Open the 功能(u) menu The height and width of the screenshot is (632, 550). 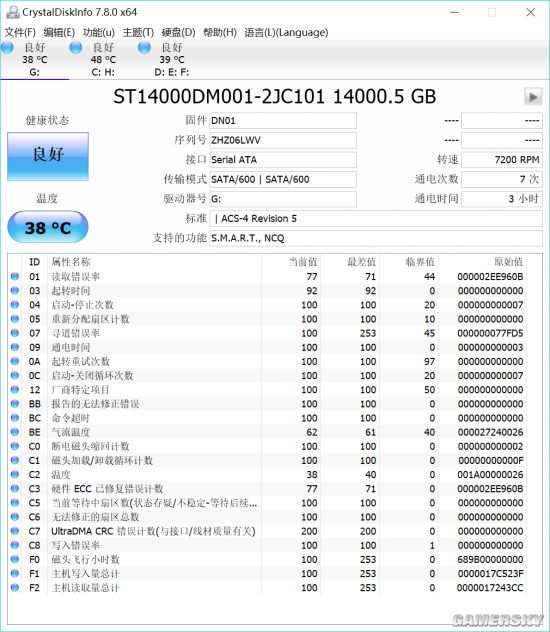(99, 32)
